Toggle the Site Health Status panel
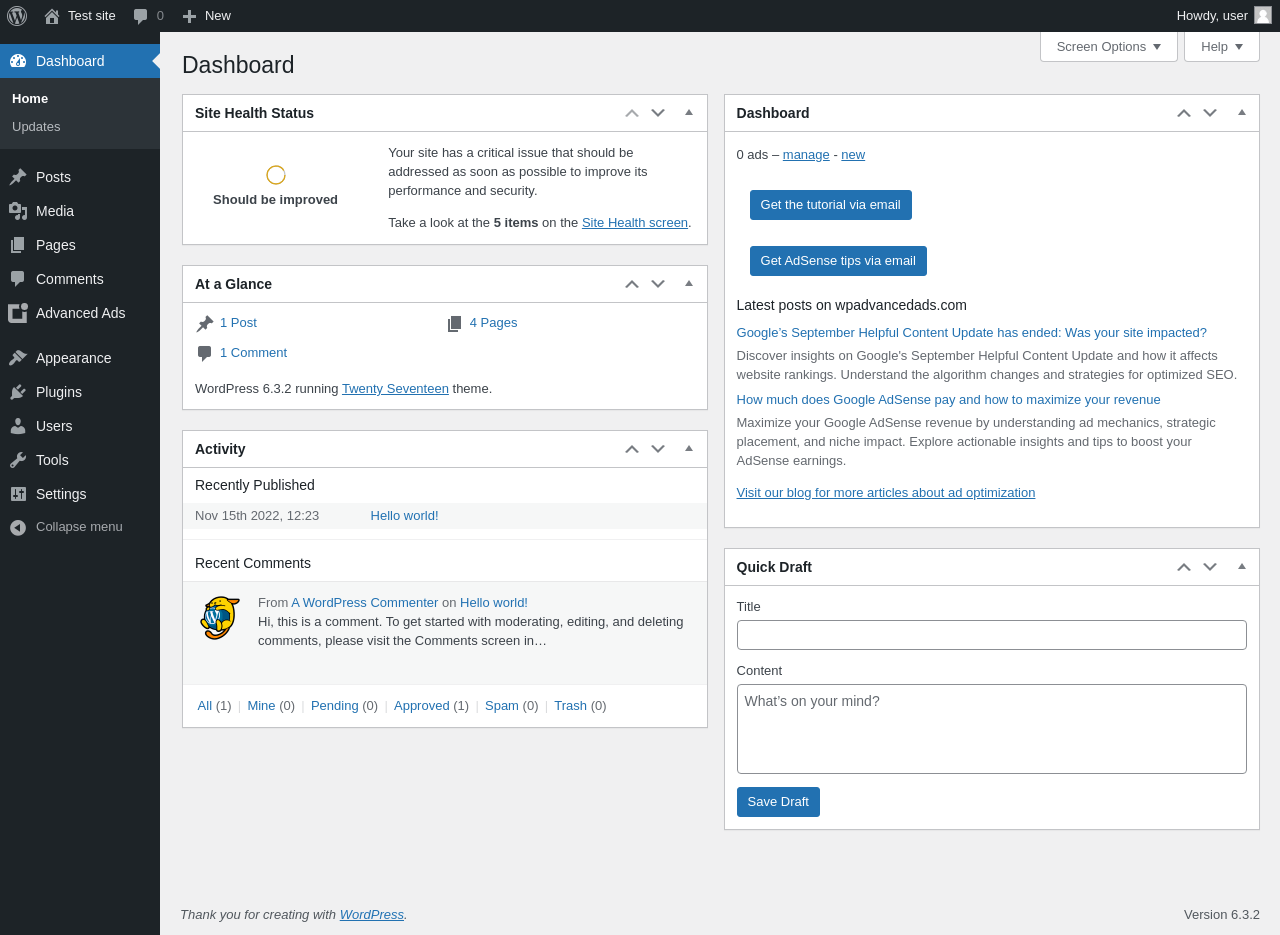1280x935 pixels. point(689,113)
